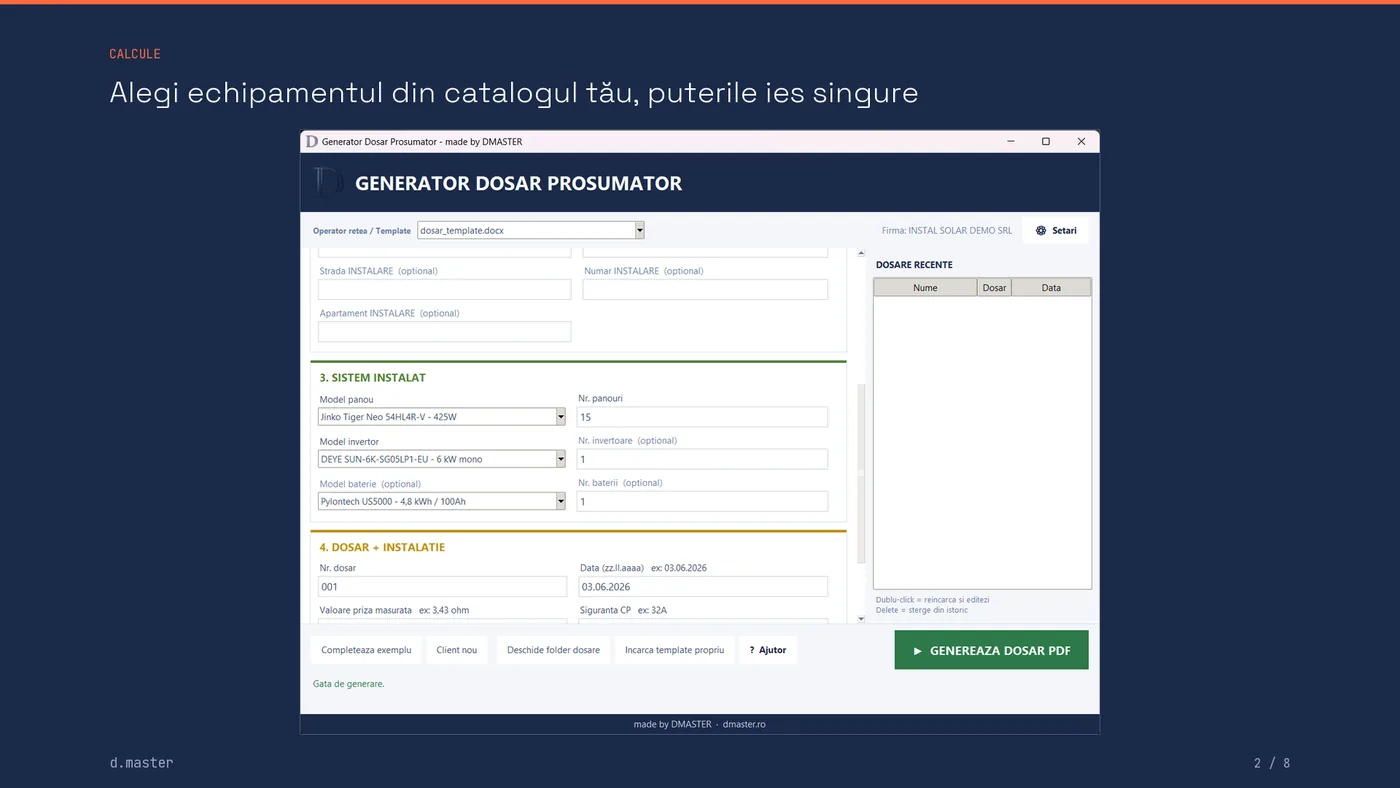Viewport: 1400px width, 788px height.
Task: Click the Nr. dosar field showing 001
Action: [442, 587]
